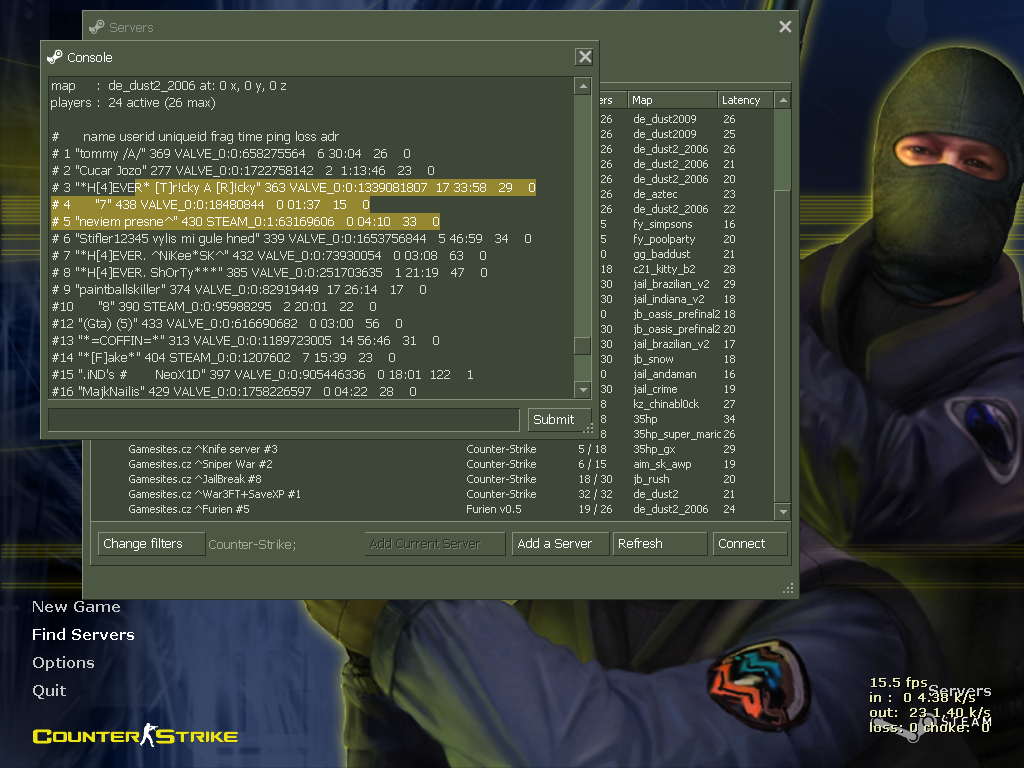Select Gamesites.cz ^War3FT+SaveXP #1 server

pos(432,494)
